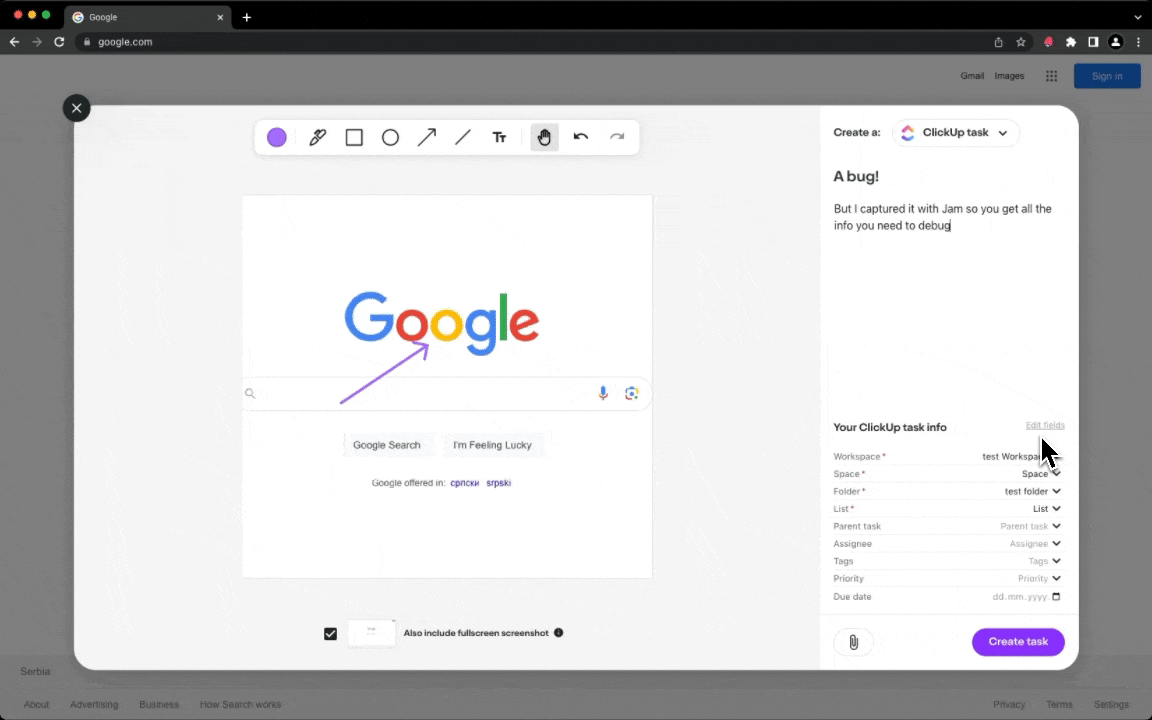Open the Advertising footer link
1152x720 pixels.
[94, 705]
